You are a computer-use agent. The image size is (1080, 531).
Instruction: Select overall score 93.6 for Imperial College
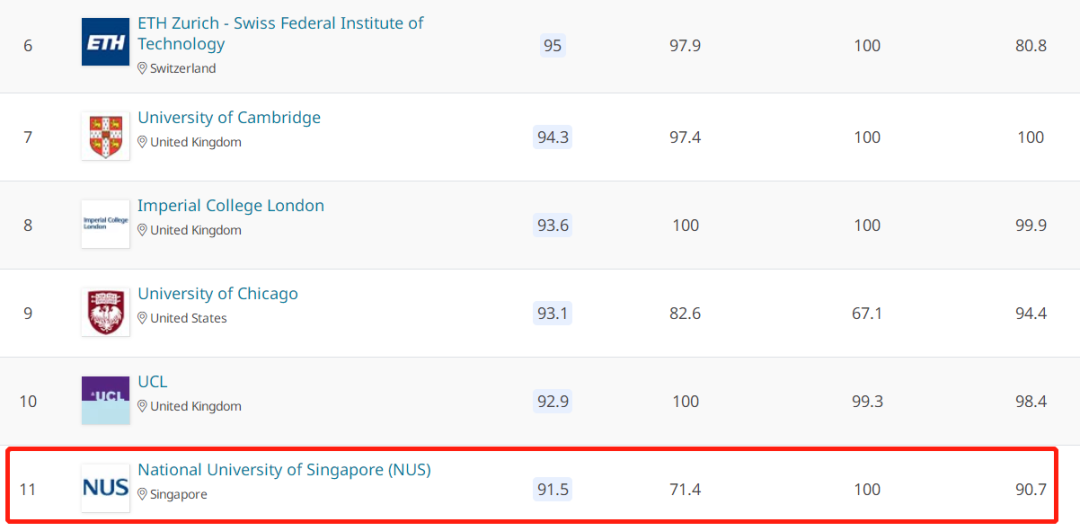point(552,225)
